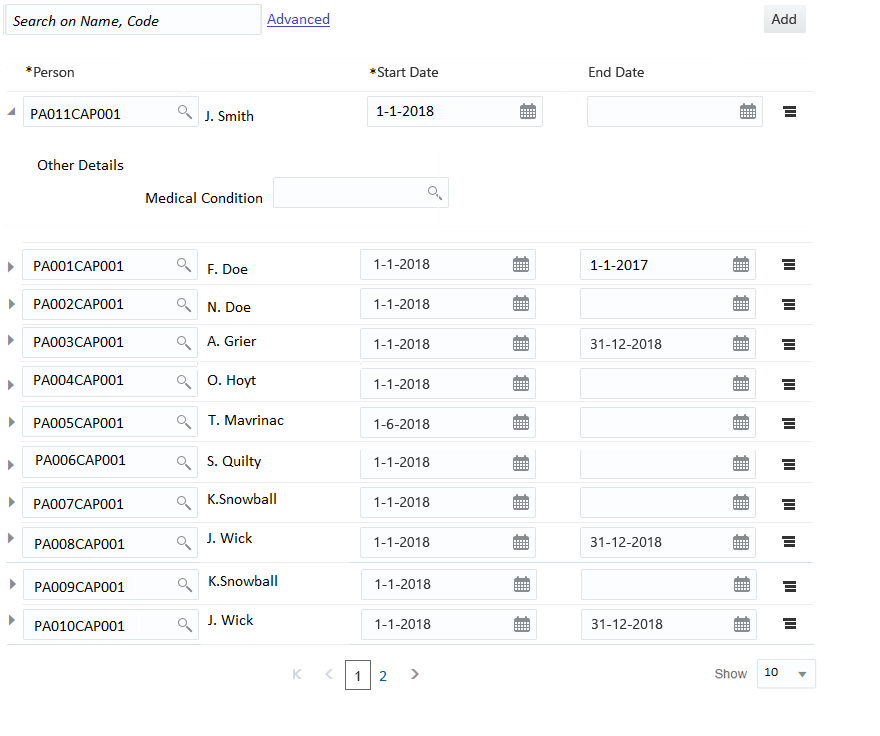The image size is (880, 736).
Task: Click the name S. Quilty
Action: [234, 461]
